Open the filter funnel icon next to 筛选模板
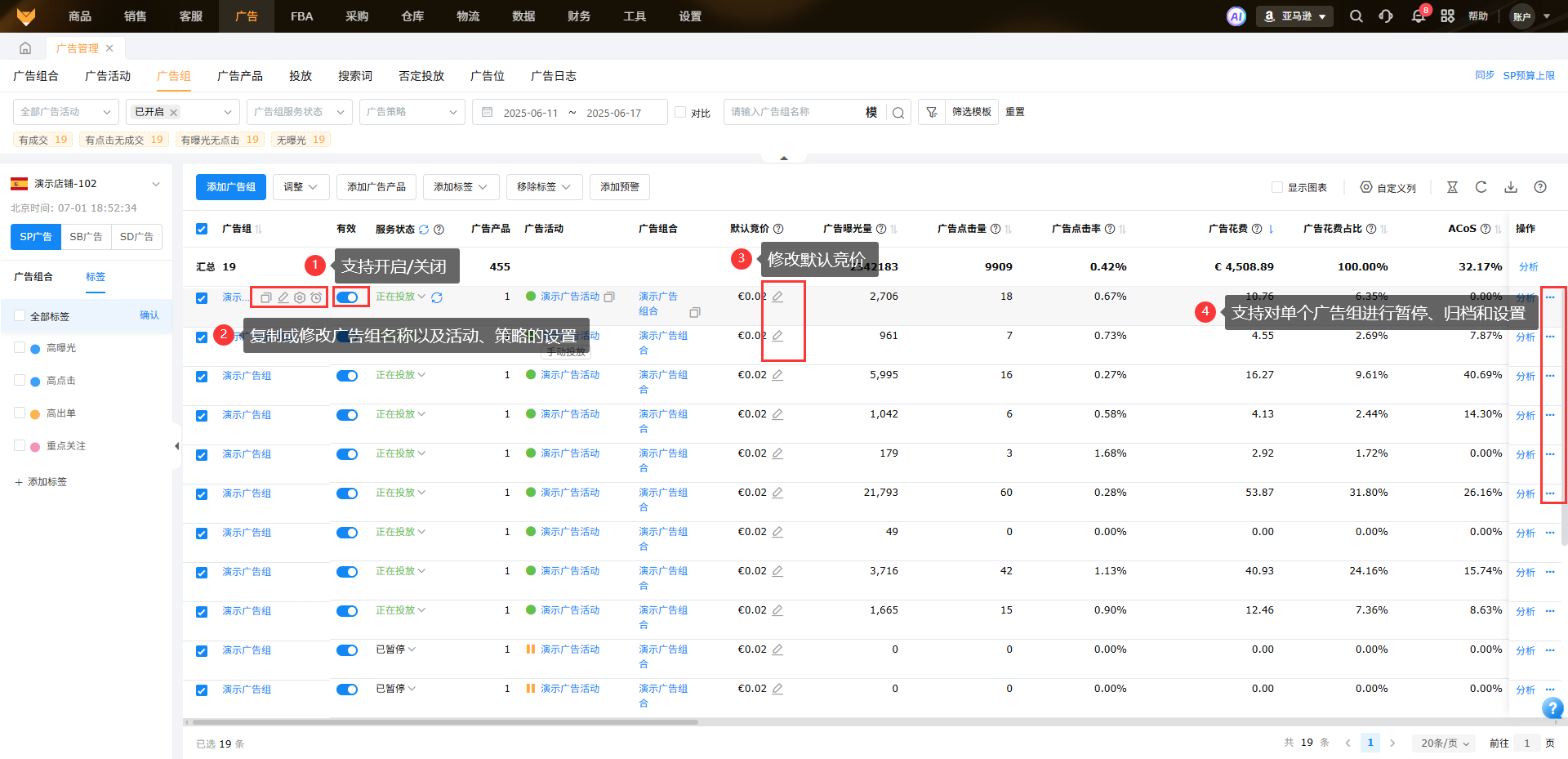Viewport: 1568px width, 759px height. pos(932,112)
